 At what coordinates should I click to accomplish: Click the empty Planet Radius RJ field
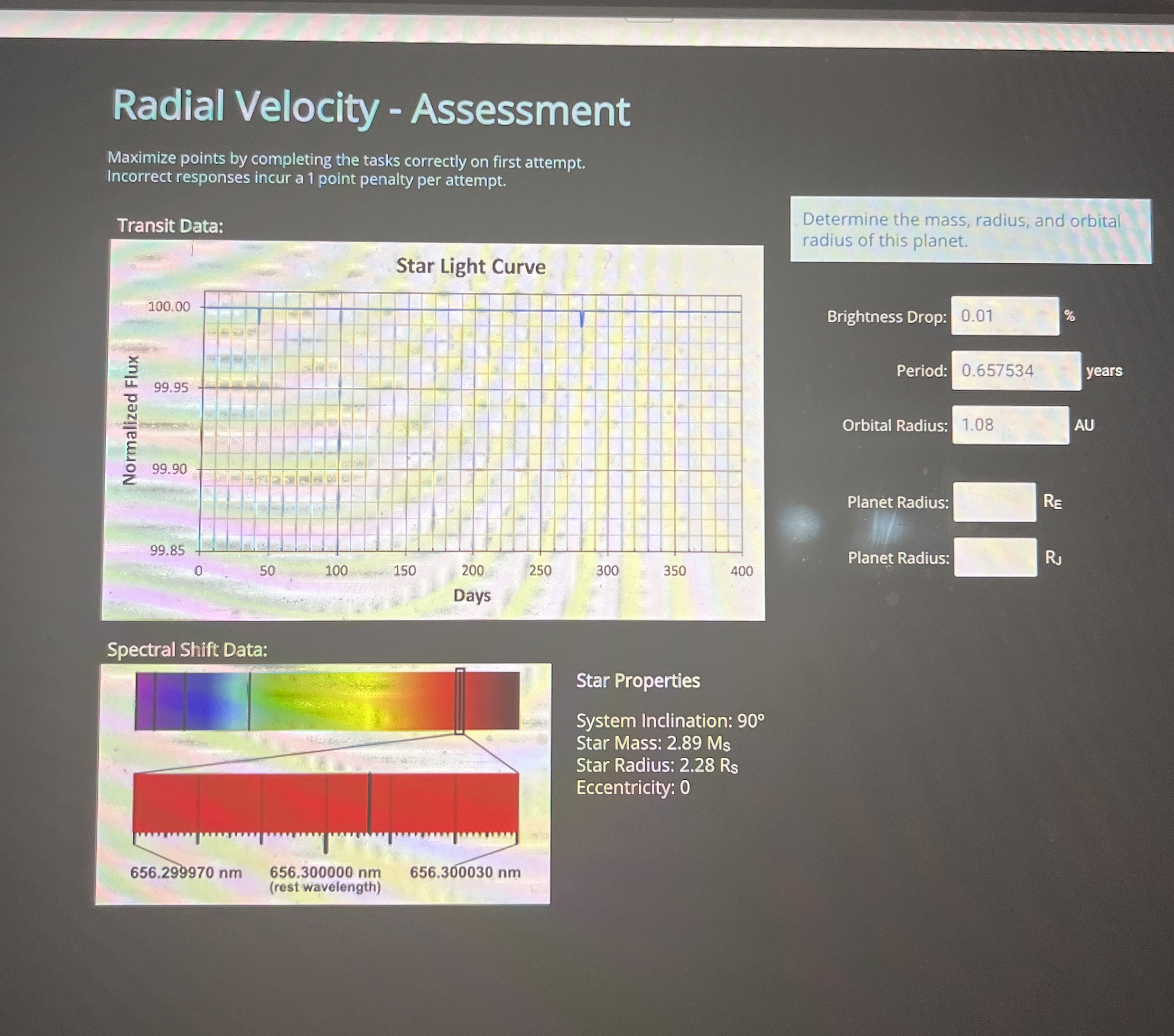[996, 558]
